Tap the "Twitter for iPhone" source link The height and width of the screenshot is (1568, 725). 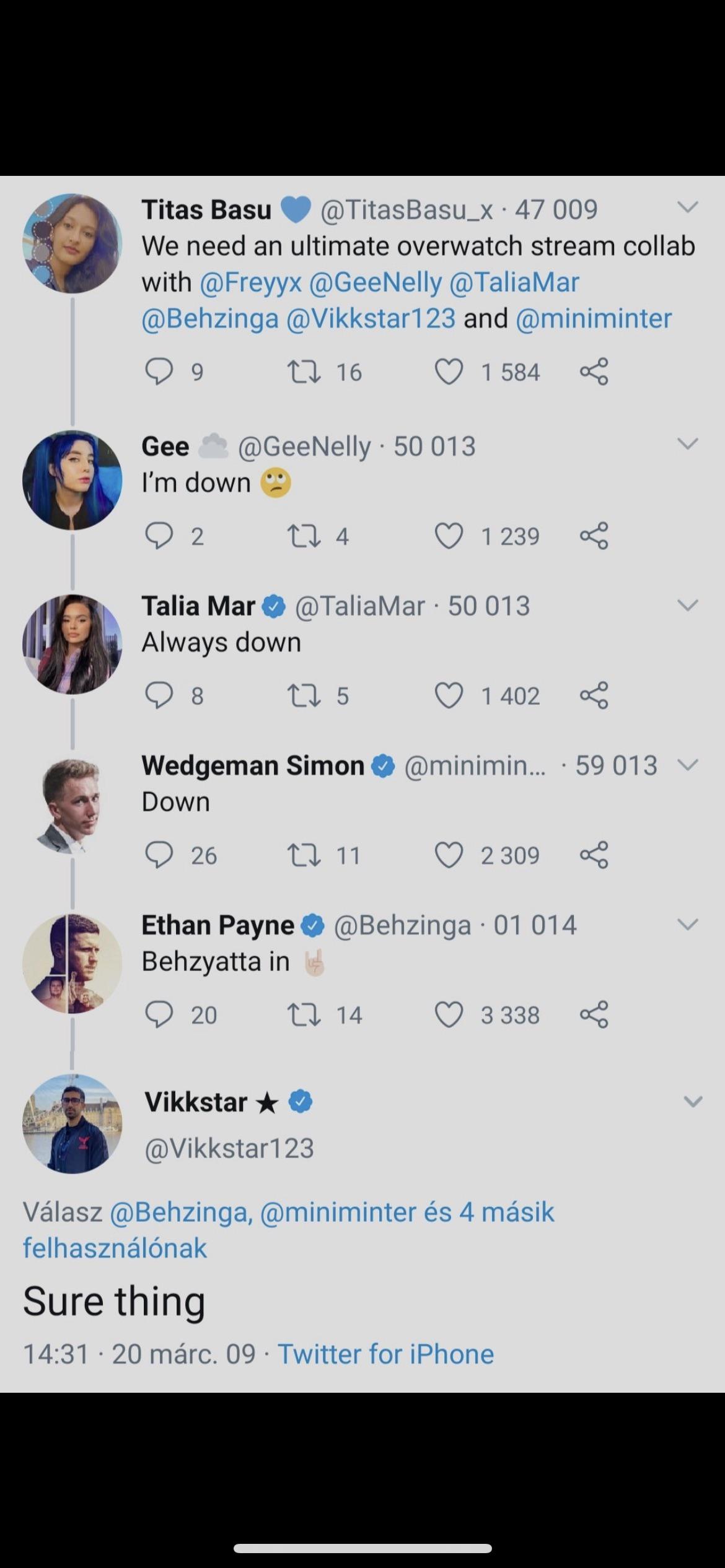tap(385, 1354)
